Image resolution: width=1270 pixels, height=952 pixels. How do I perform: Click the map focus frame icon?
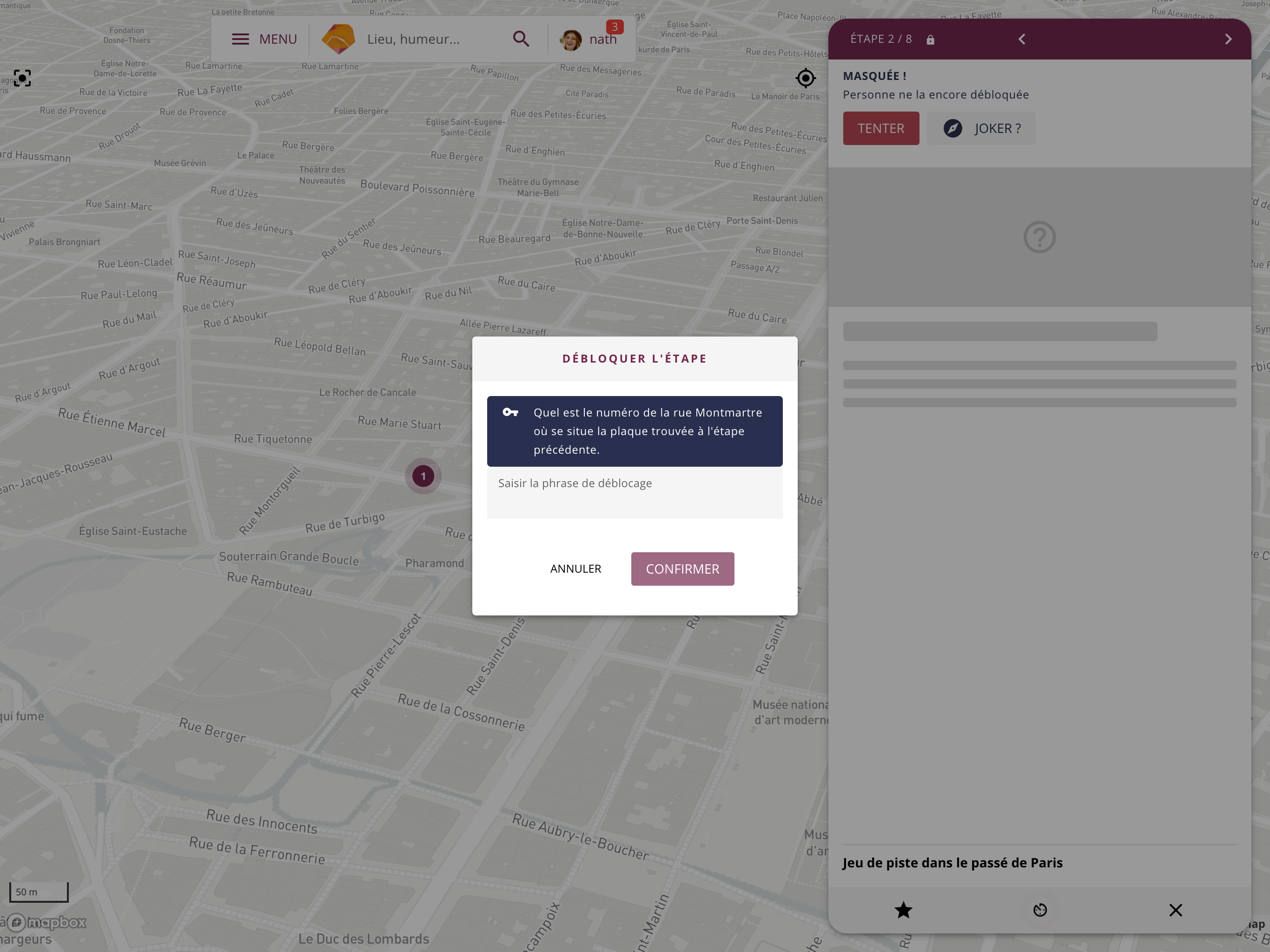pos(22,78)
